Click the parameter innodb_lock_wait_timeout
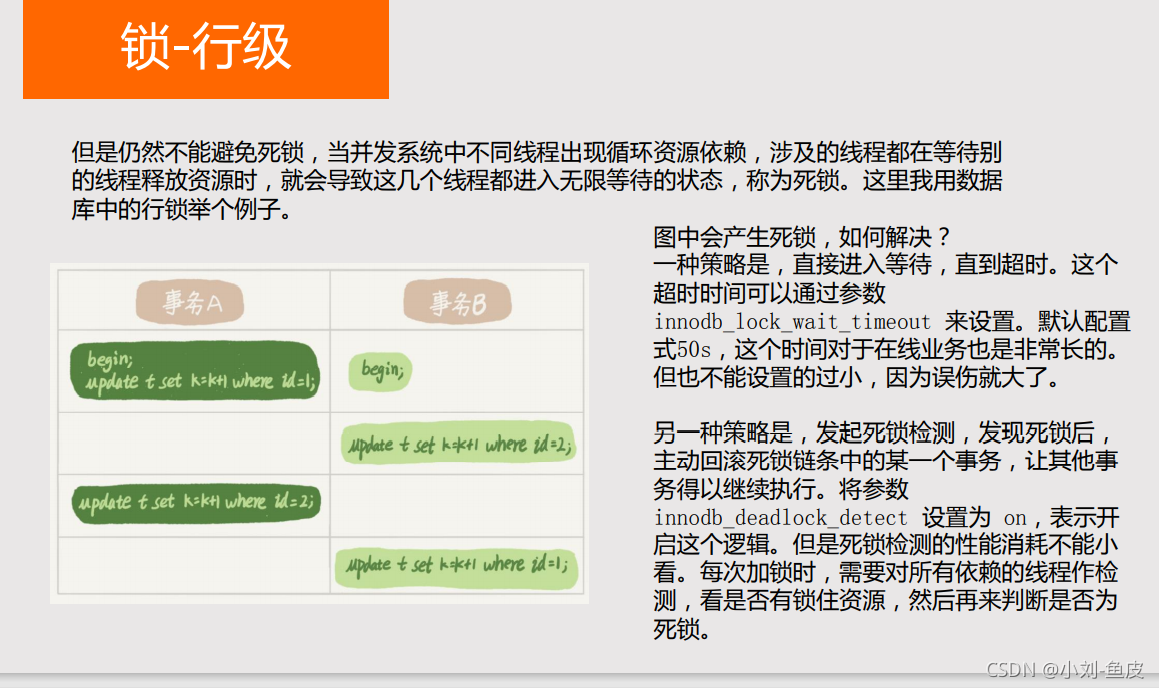 click(792, 322)
